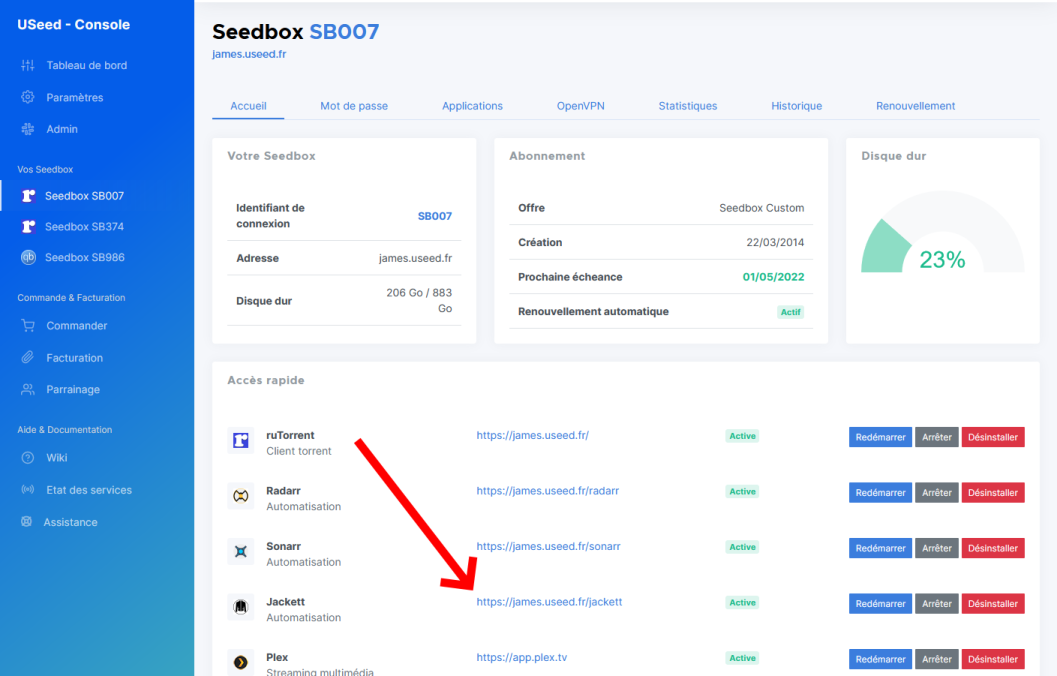Click james.useed.fr link under Seedbox title

pyautogui.click(x=249, y=54)
